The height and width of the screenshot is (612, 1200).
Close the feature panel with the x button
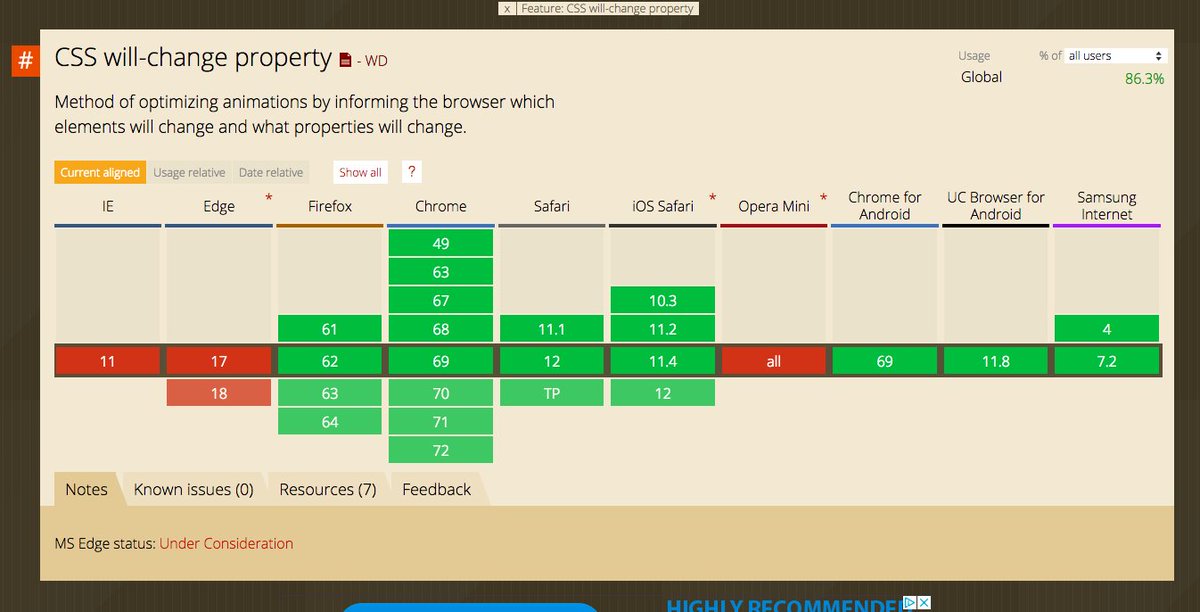507,8
